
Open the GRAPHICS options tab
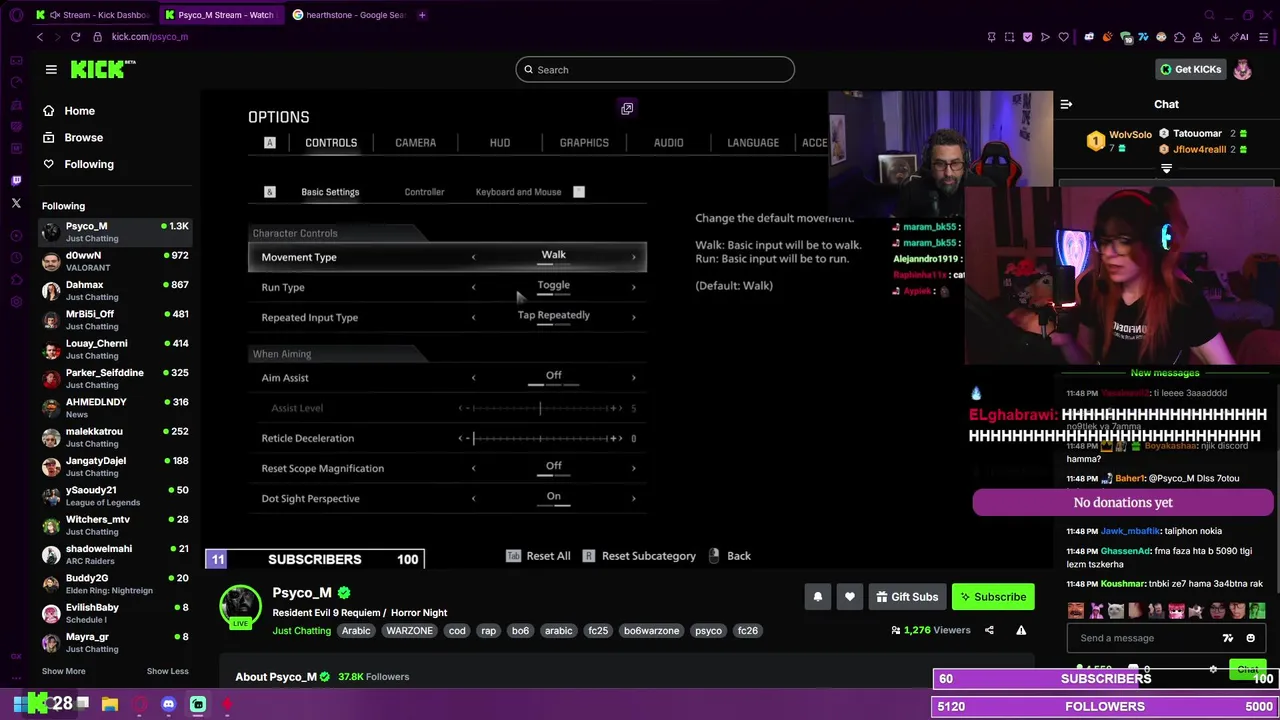[584, 143]
